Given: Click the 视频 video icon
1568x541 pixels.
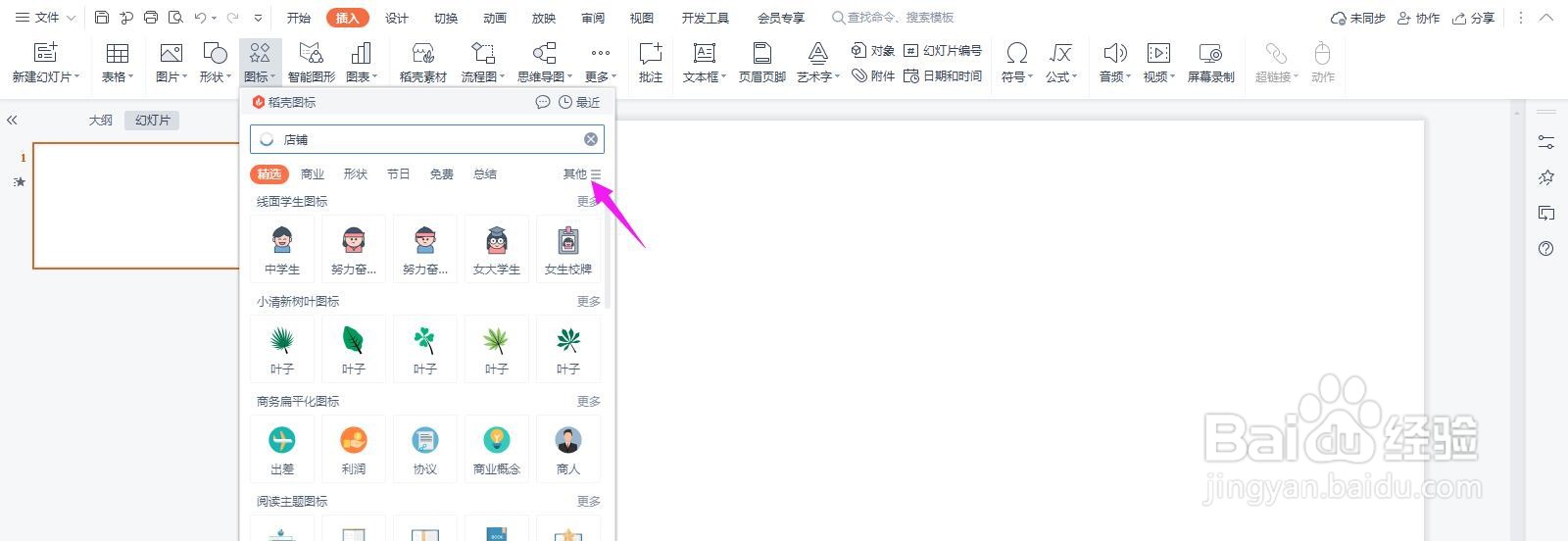Looking at the screenshot, I should pos(1158,53).
